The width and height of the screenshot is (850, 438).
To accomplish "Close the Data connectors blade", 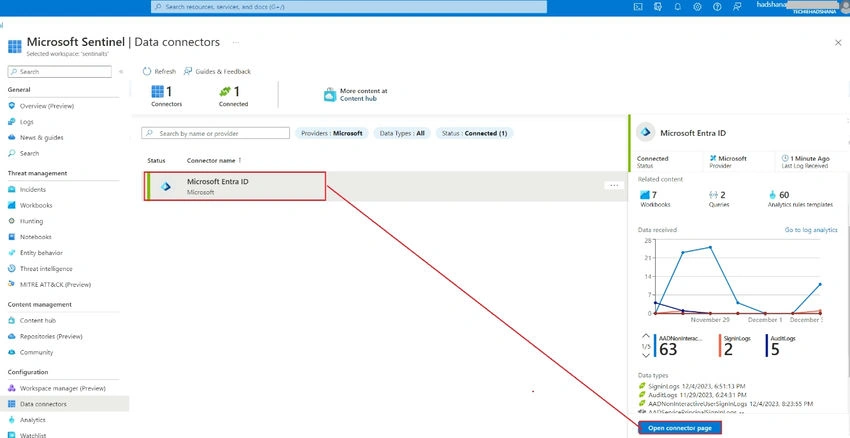I will [838, 42].
